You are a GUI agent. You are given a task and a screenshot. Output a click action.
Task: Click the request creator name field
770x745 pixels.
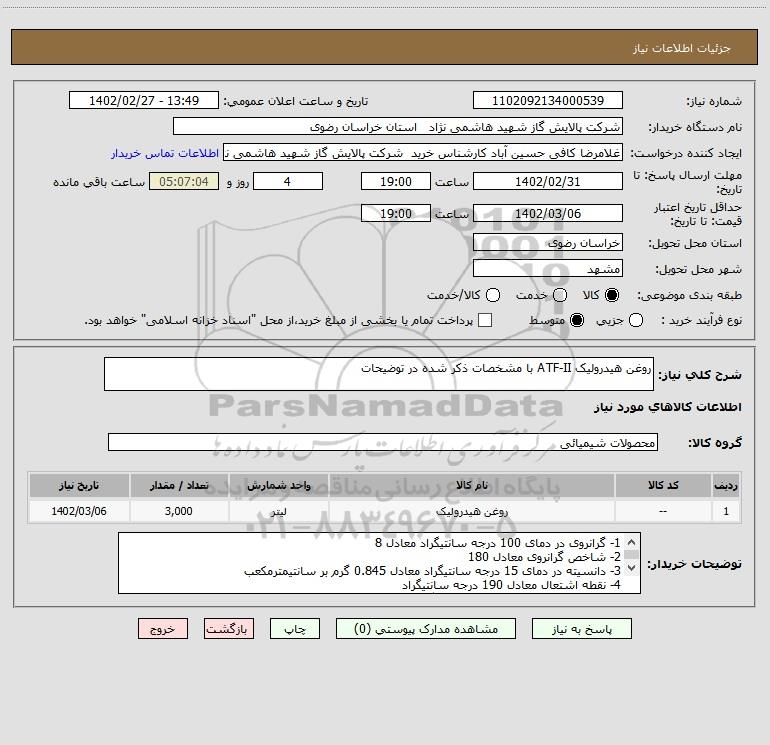pos(423,152)
